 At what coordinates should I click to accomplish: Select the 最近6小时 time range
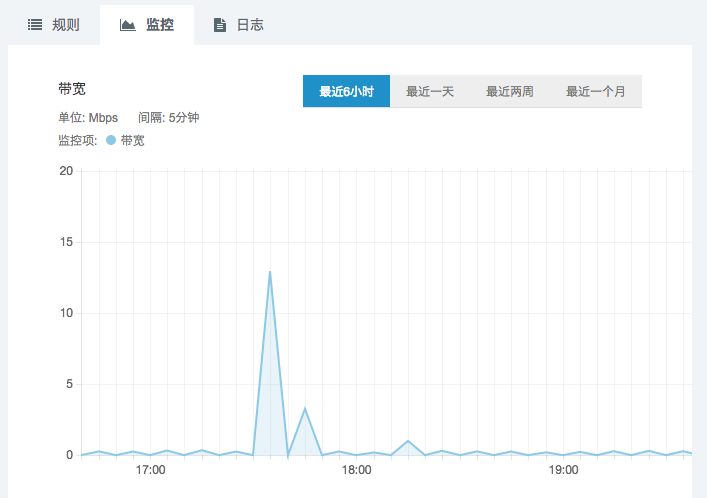(346, 91)
